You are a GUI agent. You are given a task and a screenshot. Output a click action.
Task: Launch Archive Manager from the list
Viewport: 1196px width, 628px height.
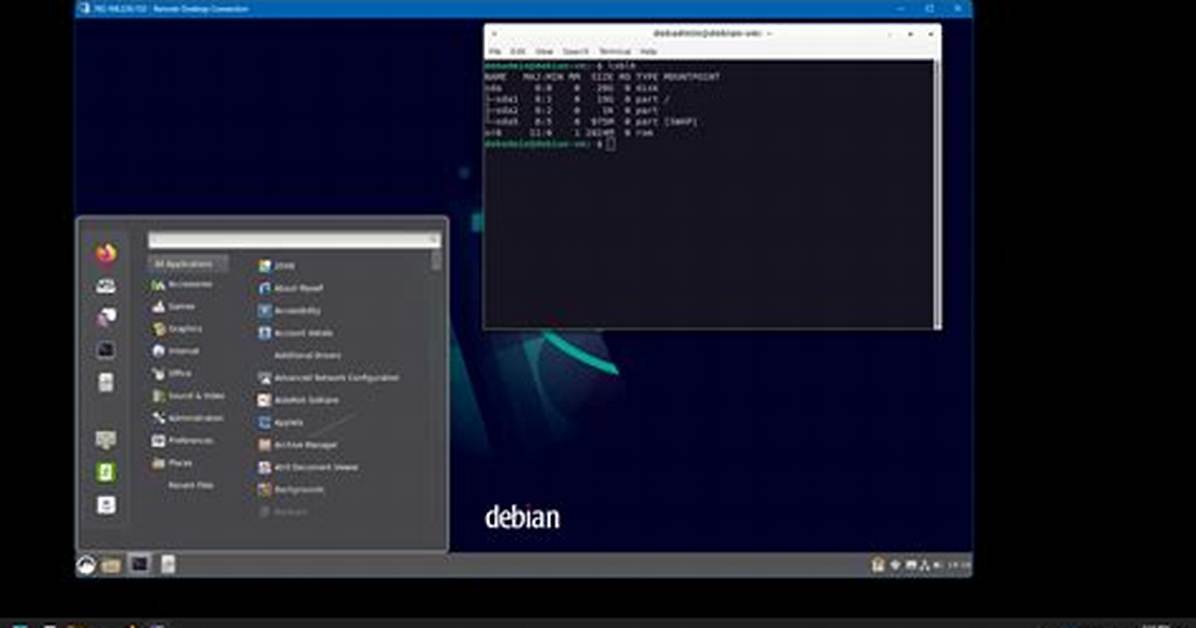(297, 445)
